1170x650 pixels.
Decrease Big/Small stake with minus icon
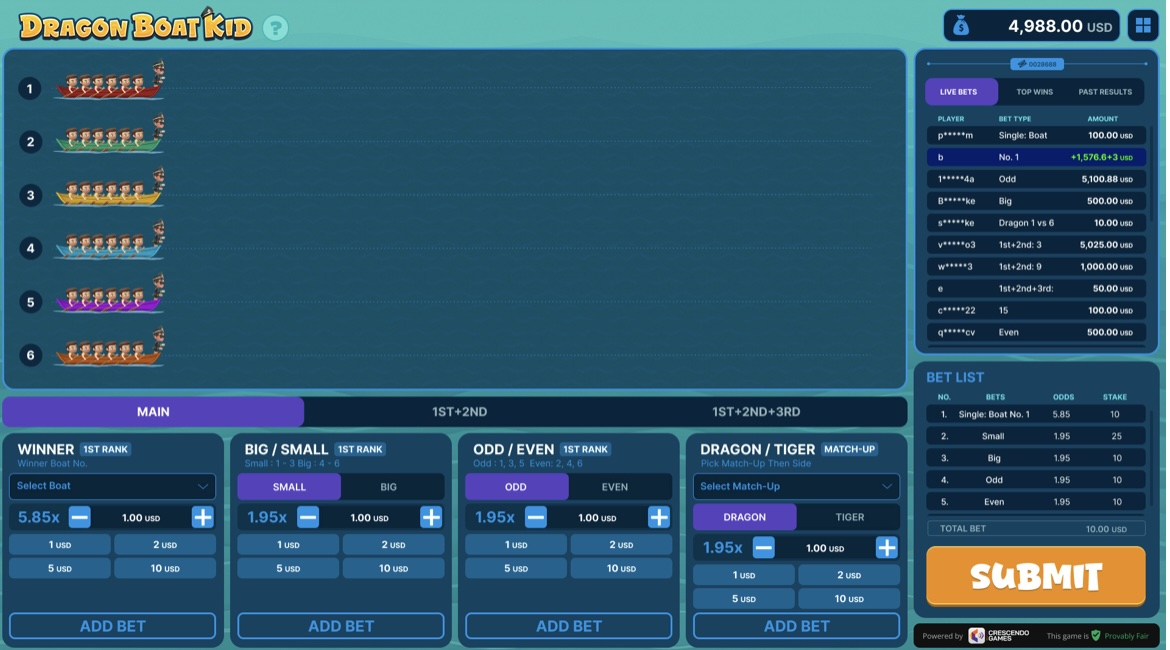(307, 517)
